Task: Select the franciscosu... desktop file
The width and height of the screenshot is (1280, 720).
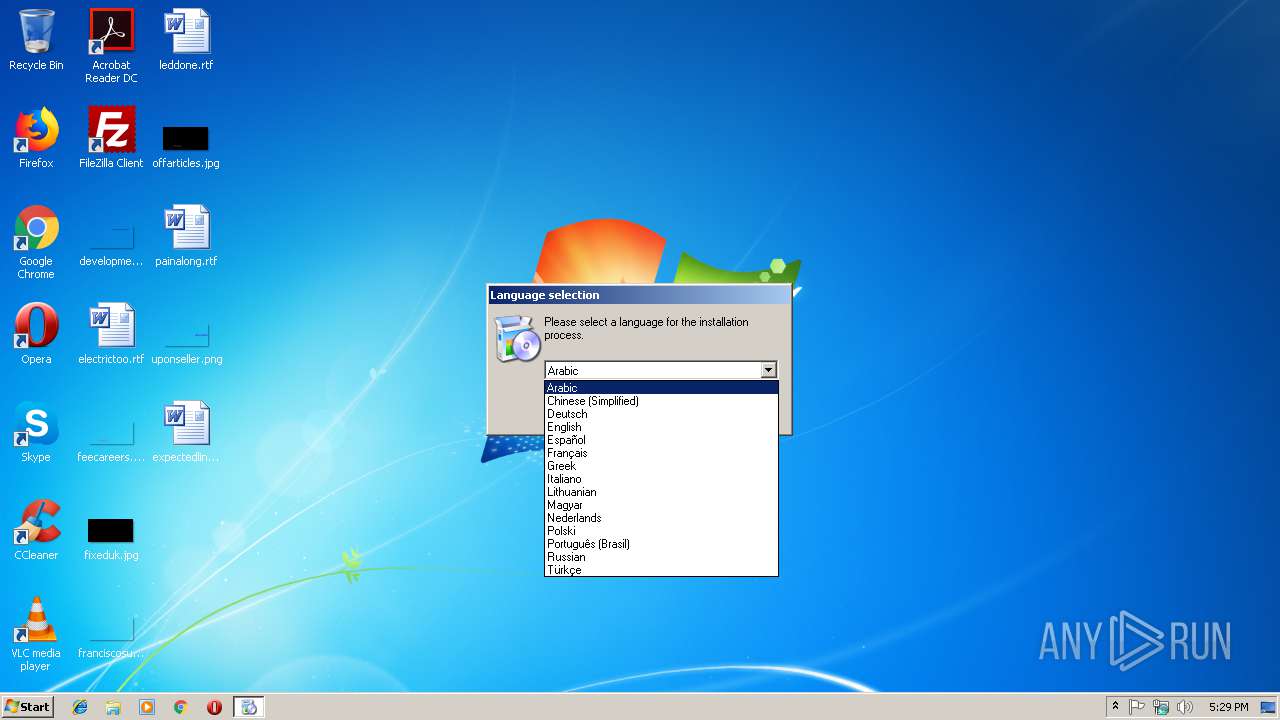Action: (111, 635)
